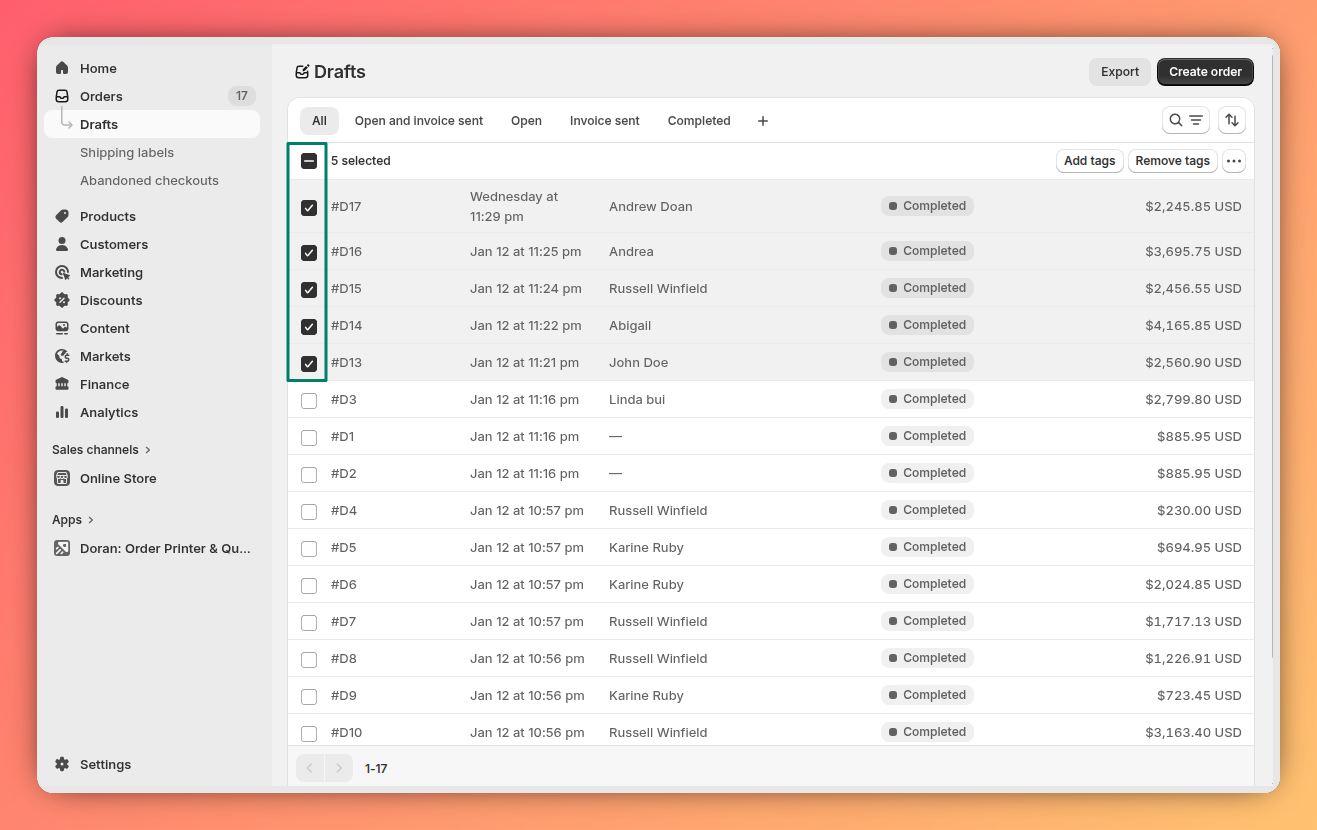Open search and filter drafts button

coord(1186,120)
